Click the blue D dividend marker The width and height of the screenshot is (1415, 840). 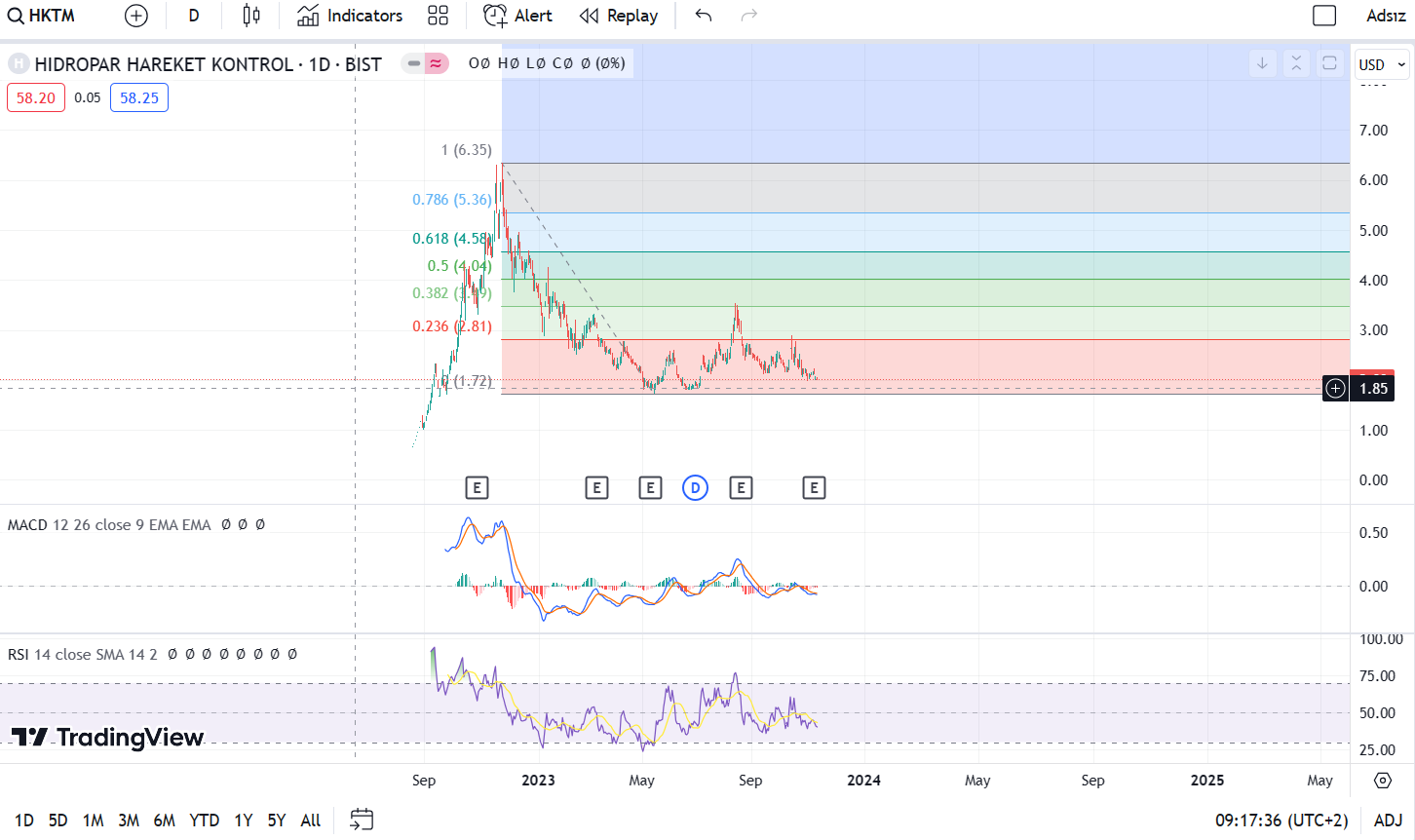(695, 488)
